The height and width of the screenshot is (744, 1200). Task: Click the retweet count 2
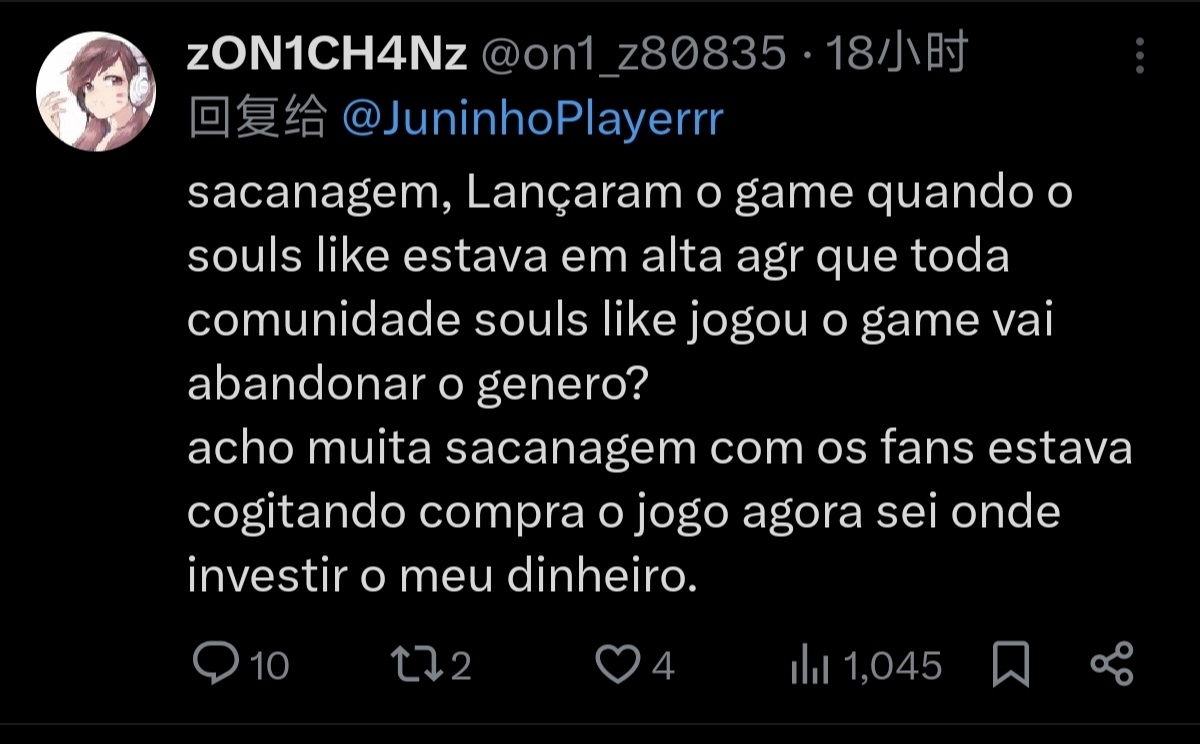(x=461, y=666)
